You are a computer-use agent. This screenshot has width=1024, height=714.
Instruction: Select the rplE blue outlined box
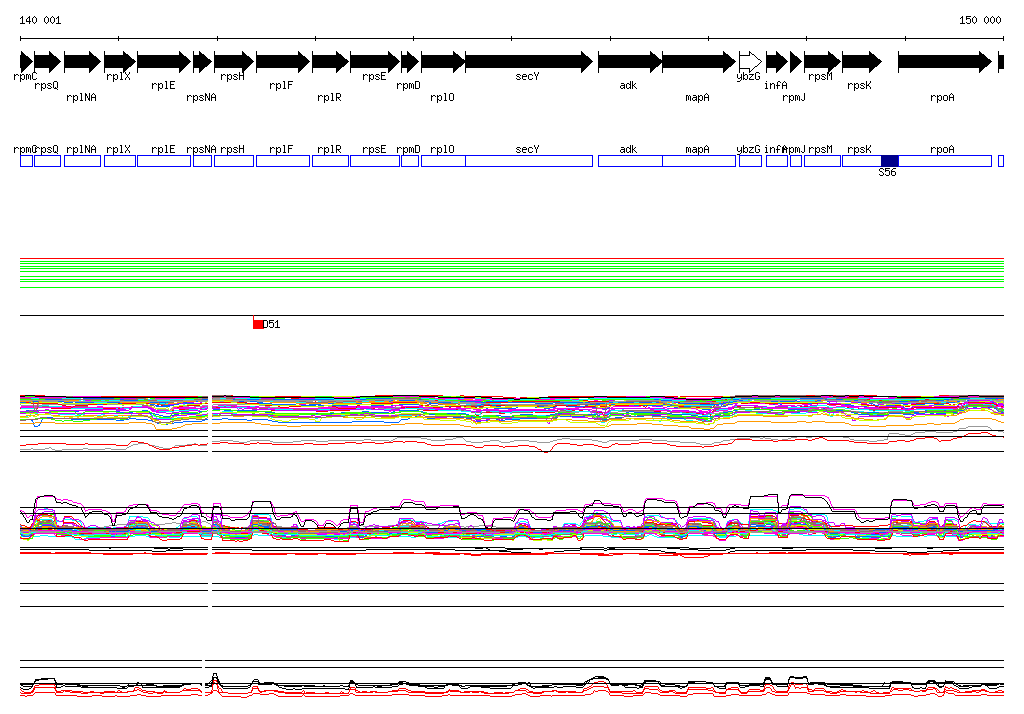point(164,161)
